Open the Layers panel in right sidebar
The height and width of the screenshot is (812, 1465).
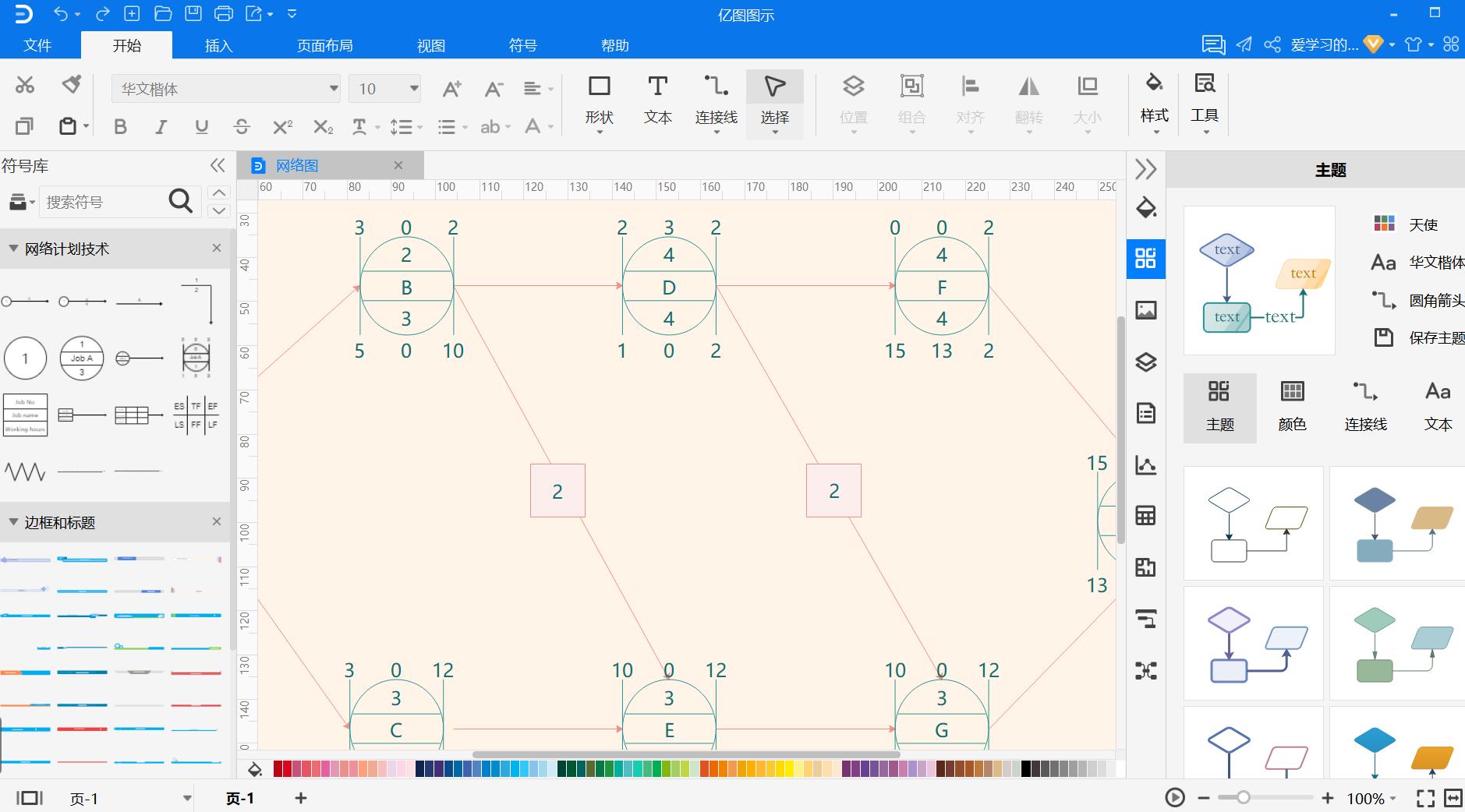pos(1145,362)
